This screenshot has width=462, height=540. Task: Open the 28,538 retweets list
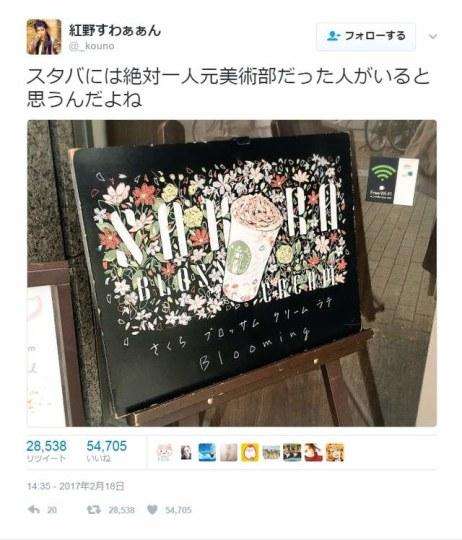pos(46,451)
